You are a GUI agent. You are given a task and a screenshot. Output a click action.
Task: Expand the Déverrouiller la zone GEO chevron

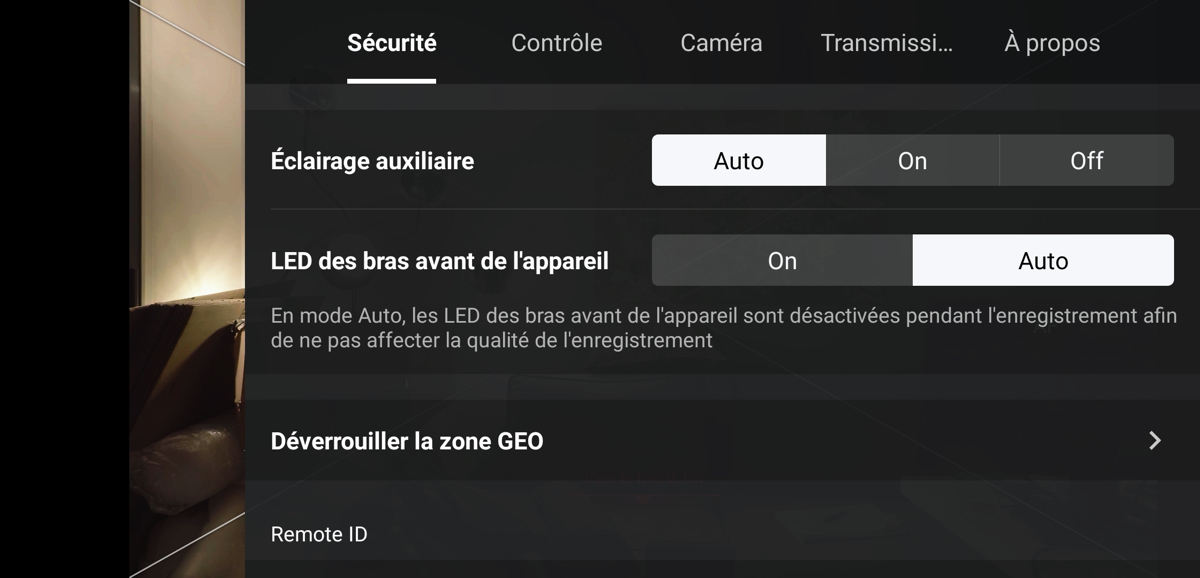[1155, 440]
